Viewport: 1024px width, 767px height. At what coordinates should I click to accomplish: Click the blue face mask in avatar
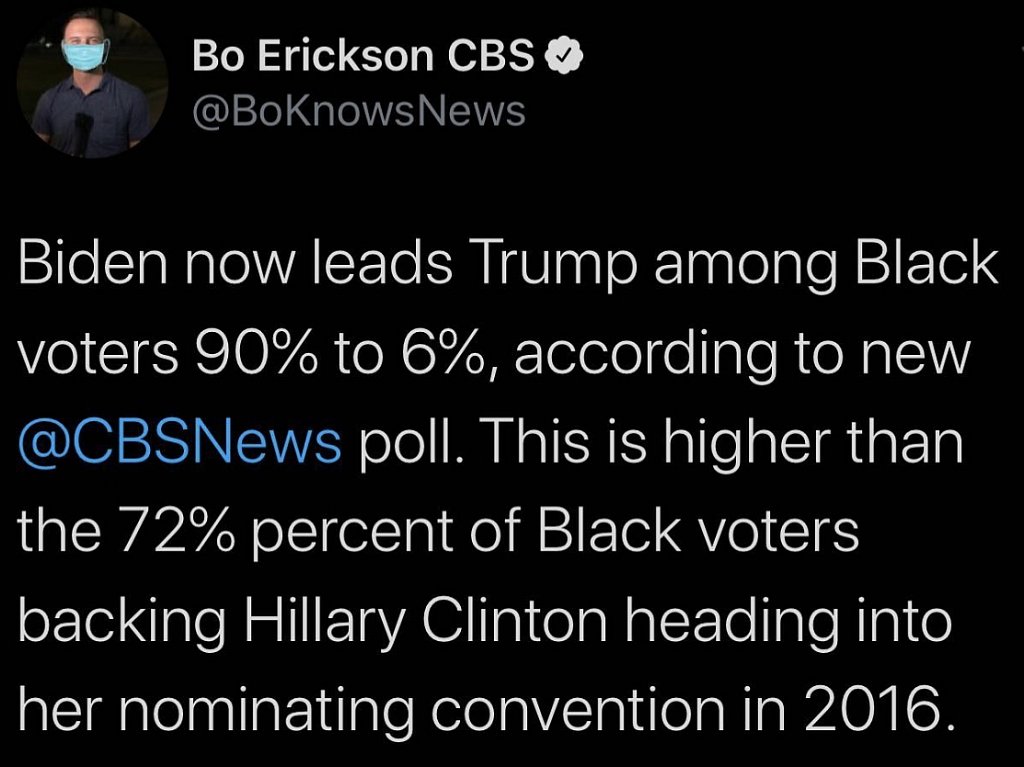85,54
